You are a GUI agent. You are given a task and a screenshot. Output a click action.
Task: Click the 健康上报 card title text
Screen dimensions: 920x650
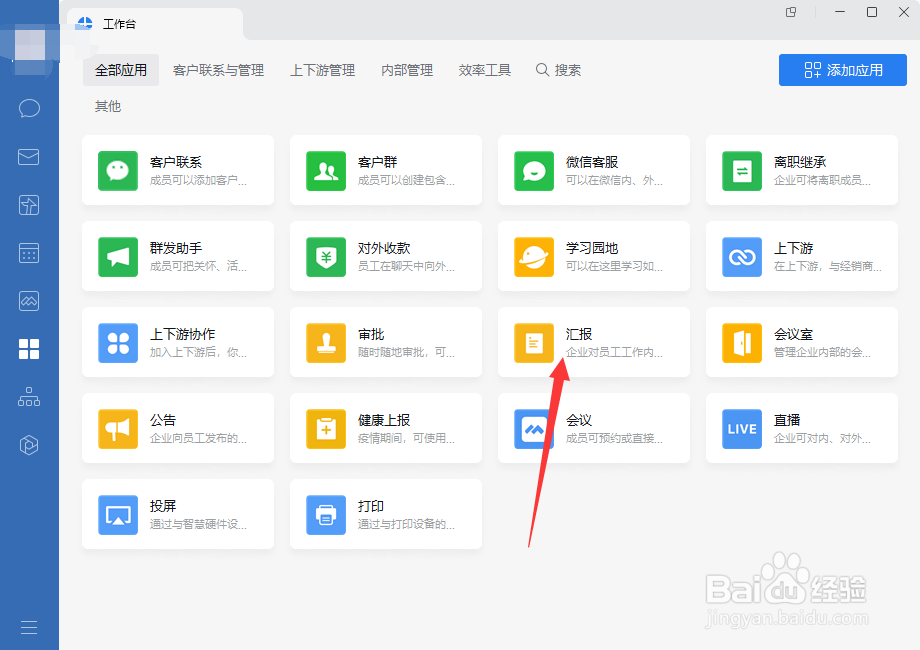pyautogui.click(x=384, y=420)
